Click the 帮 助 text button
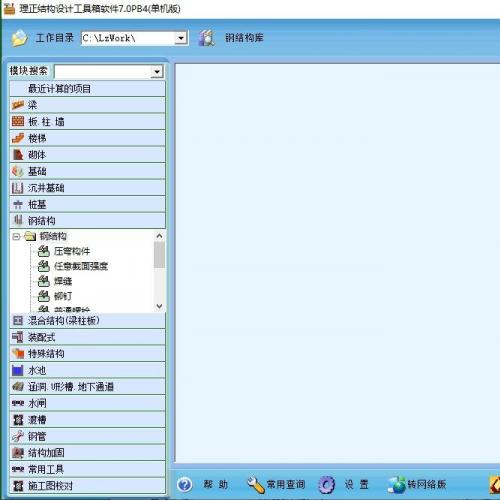Image resolution: width=500 pixels, height=500 pixels. click(x=216, y=484)
